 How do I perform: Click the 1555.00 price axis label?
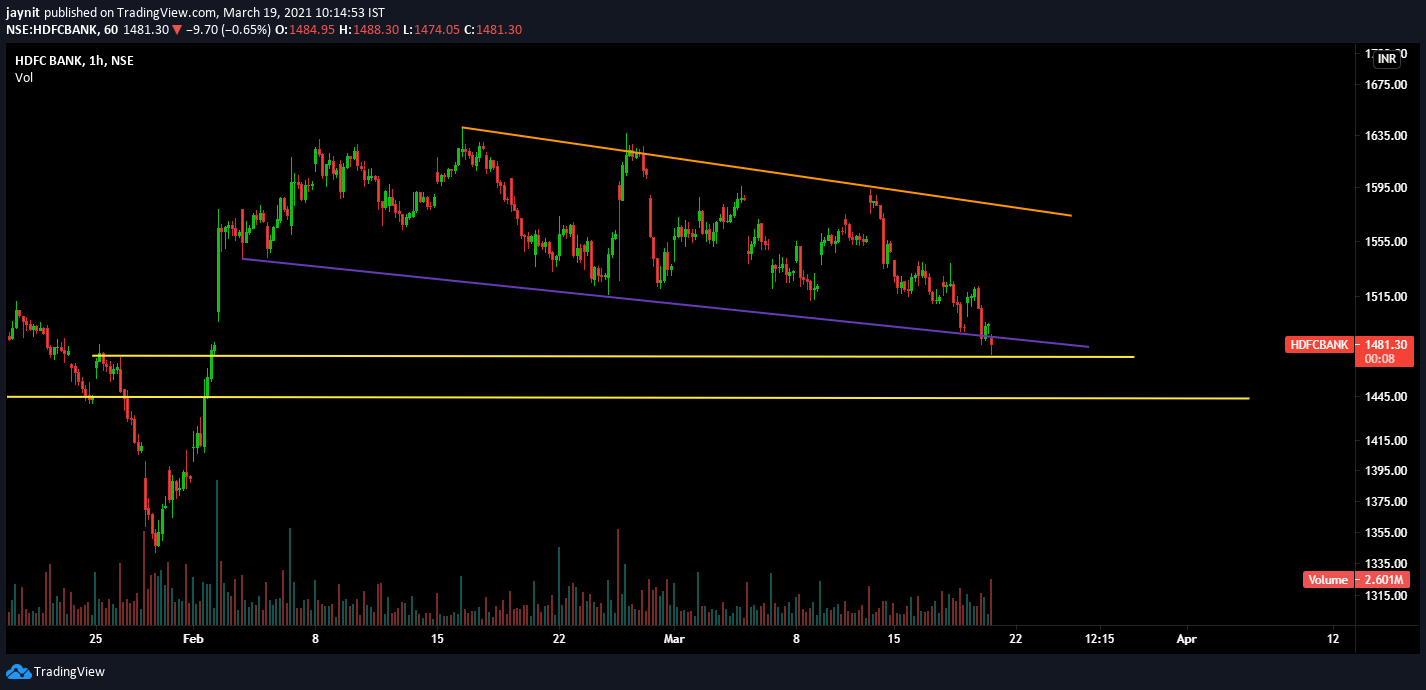coord(1386,242)
